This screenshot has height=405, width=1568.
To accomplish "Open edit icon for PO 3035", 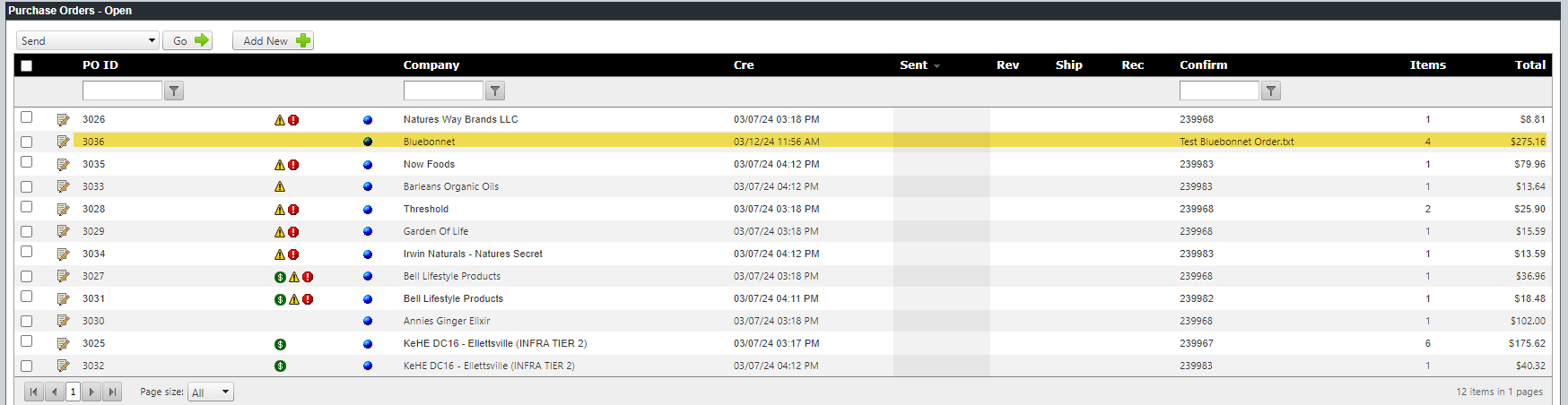I will (63, 164).
